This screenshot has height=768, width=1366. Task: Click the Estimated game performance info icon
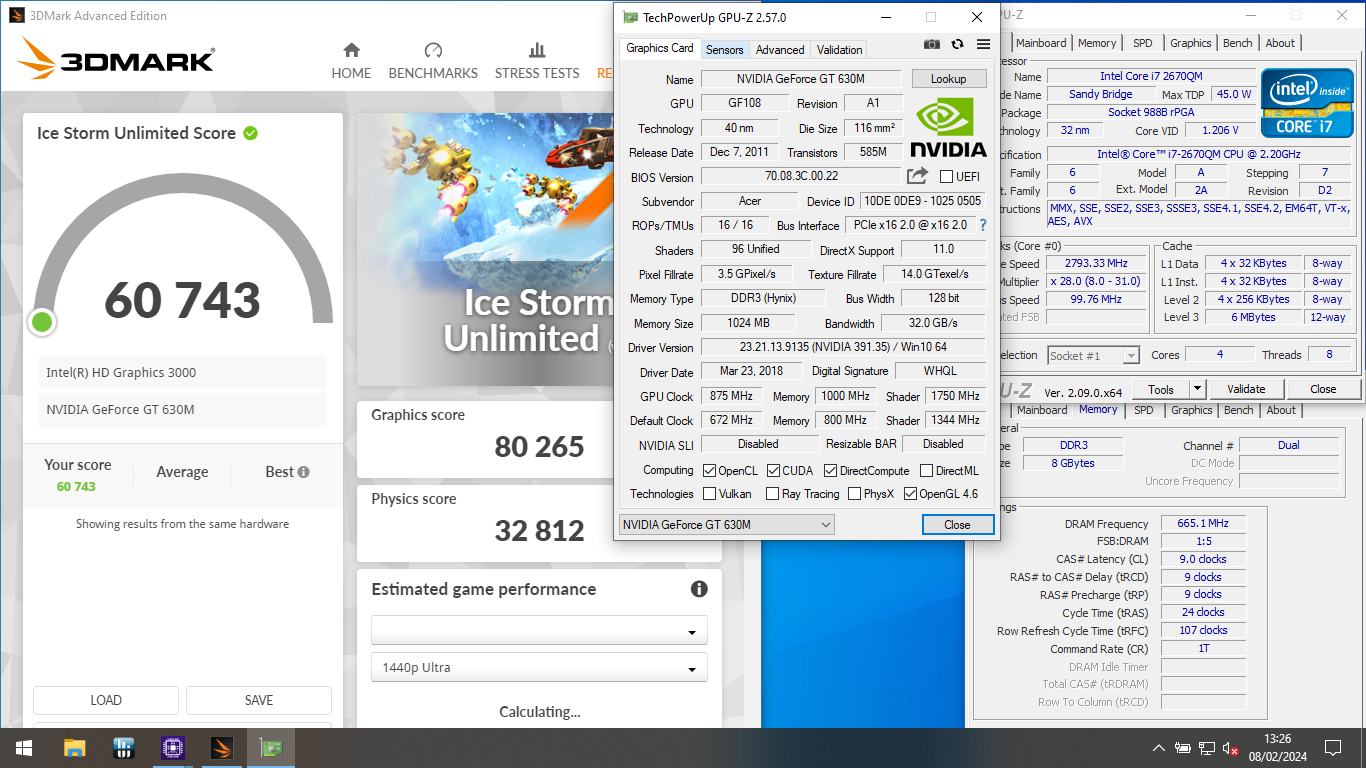(699, 589)
